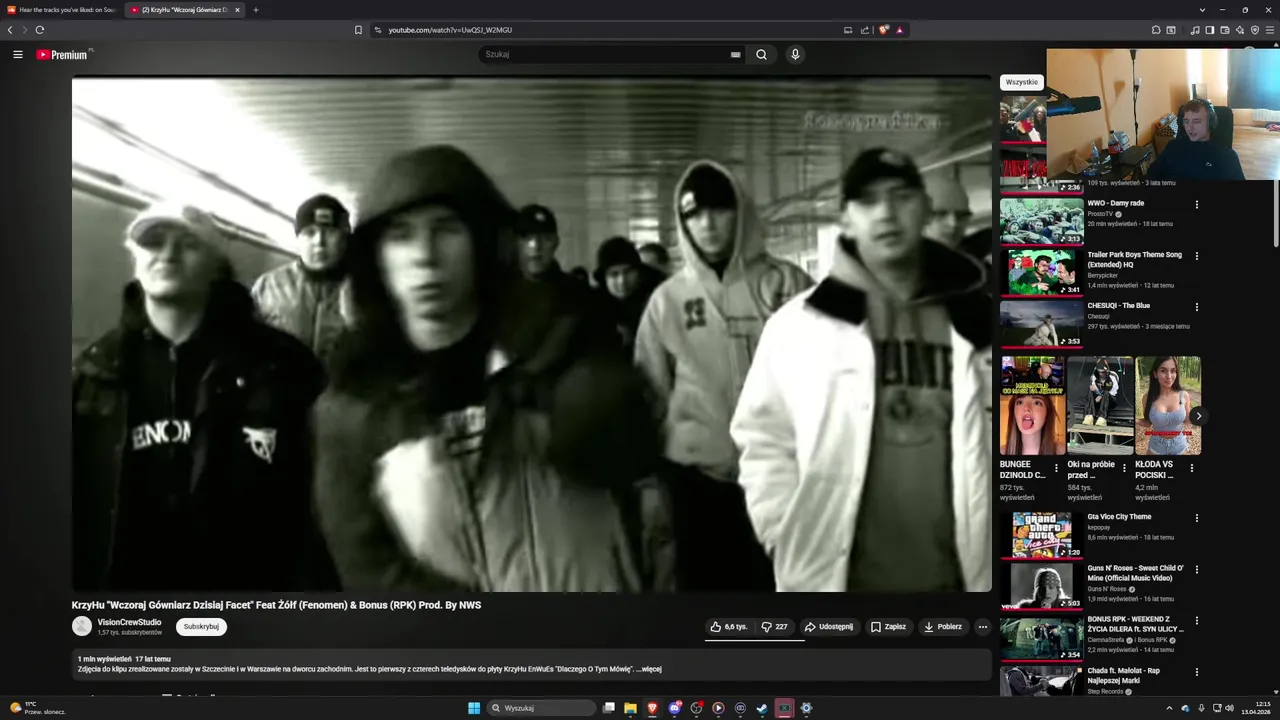Open VisionCrewStudio channel avatar
The height and width of the screenshot is (720, 1280).
pyautogui.click(x=82, y=627)
